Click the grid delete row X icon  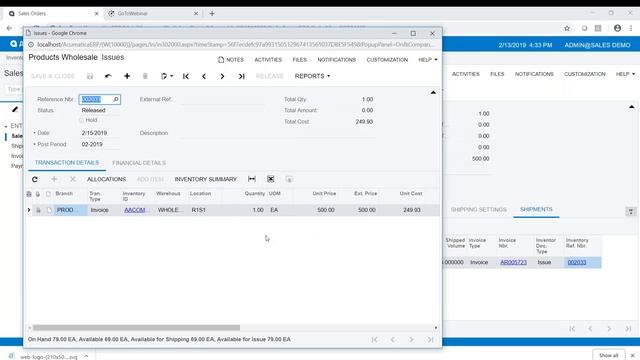tap(73, 179)
